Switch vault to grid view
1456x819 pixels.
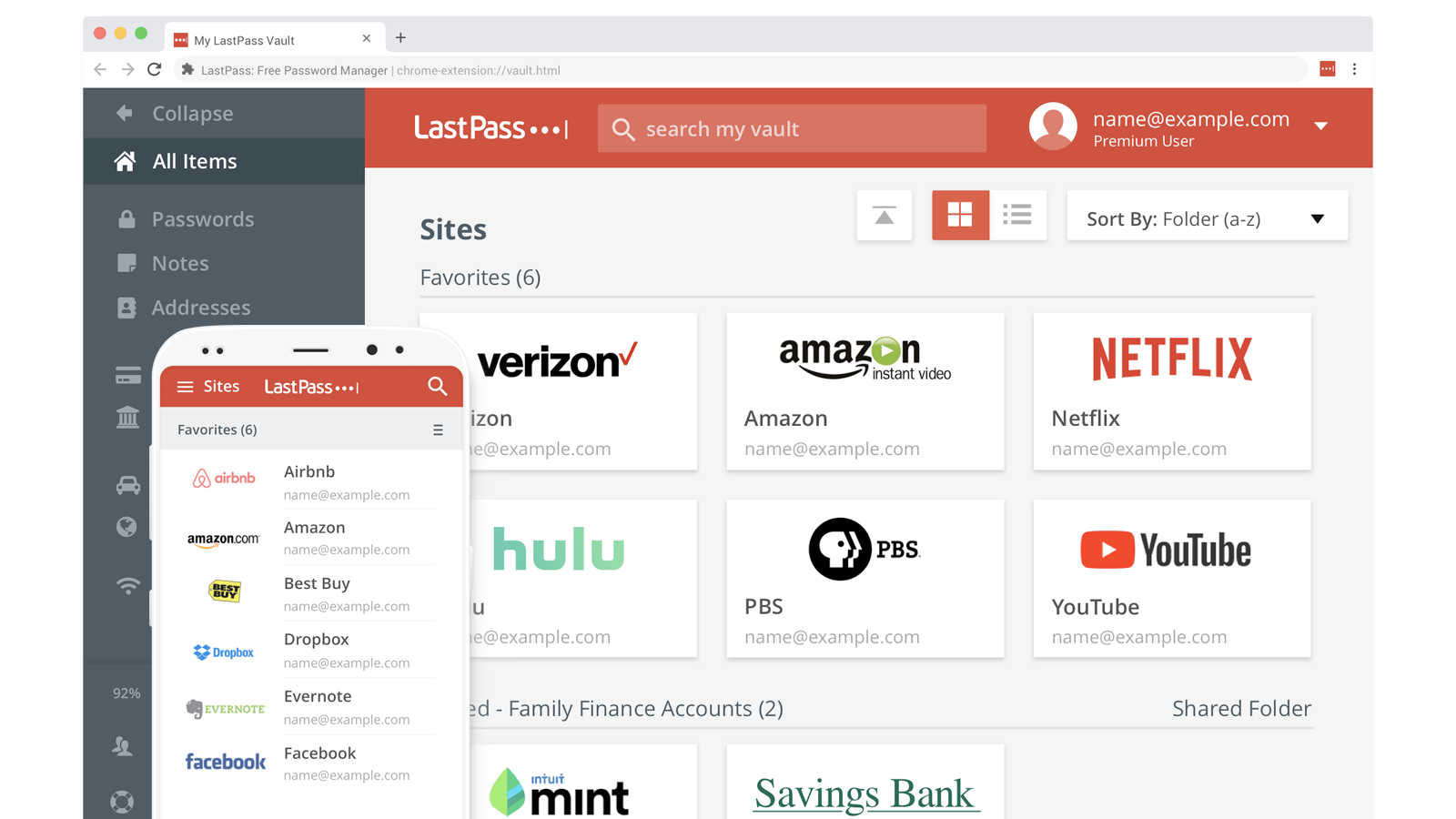pyautogui.click(x=960, y=216)
